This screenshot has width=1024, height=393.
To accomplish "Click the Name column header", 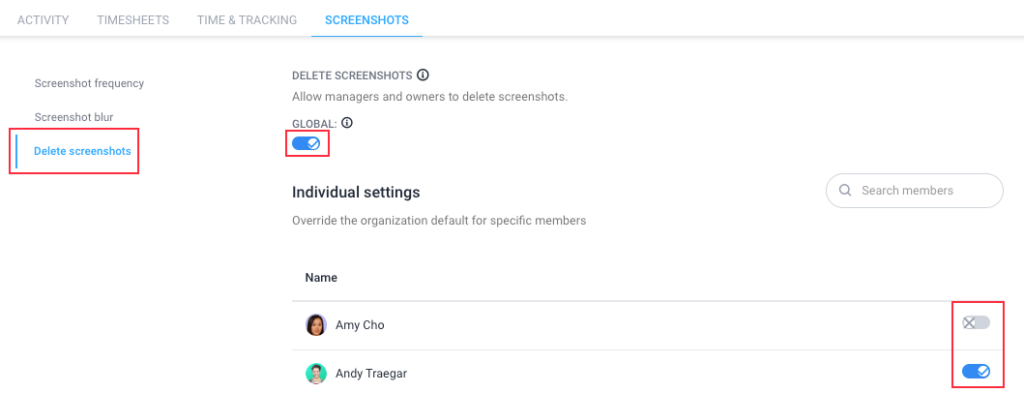I will pyautogui.click(x=321, y=277).
